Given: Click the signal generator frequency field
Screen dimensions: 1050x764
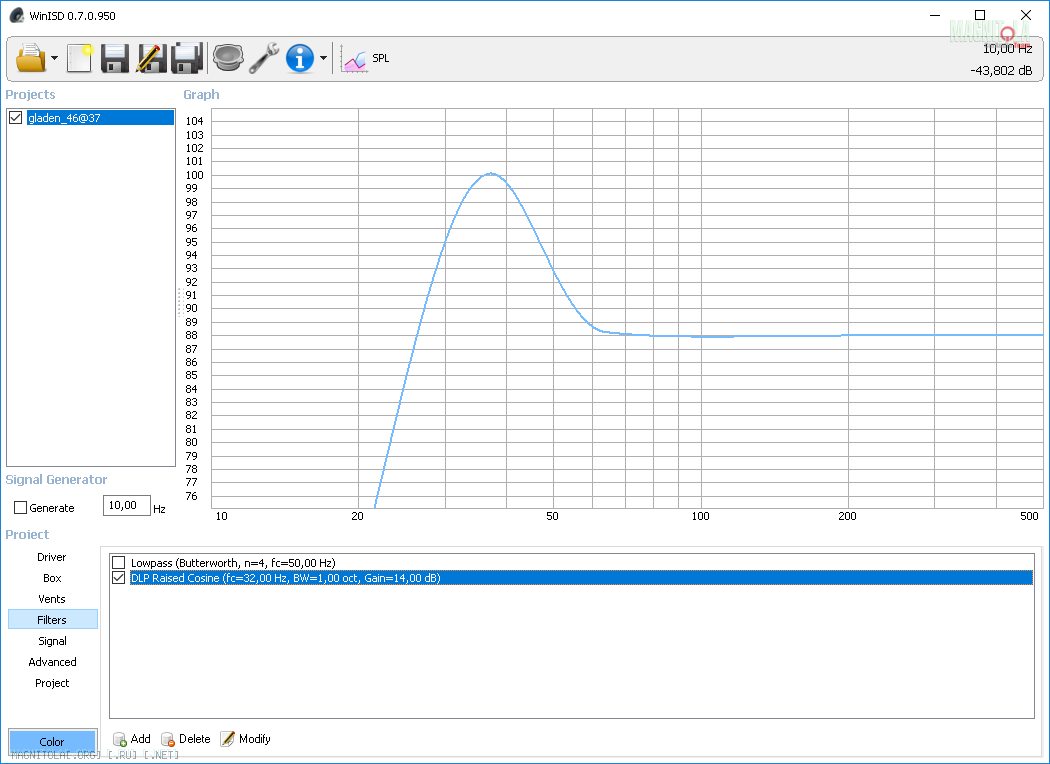Looking at the screenshot, I should click(127, 506).
